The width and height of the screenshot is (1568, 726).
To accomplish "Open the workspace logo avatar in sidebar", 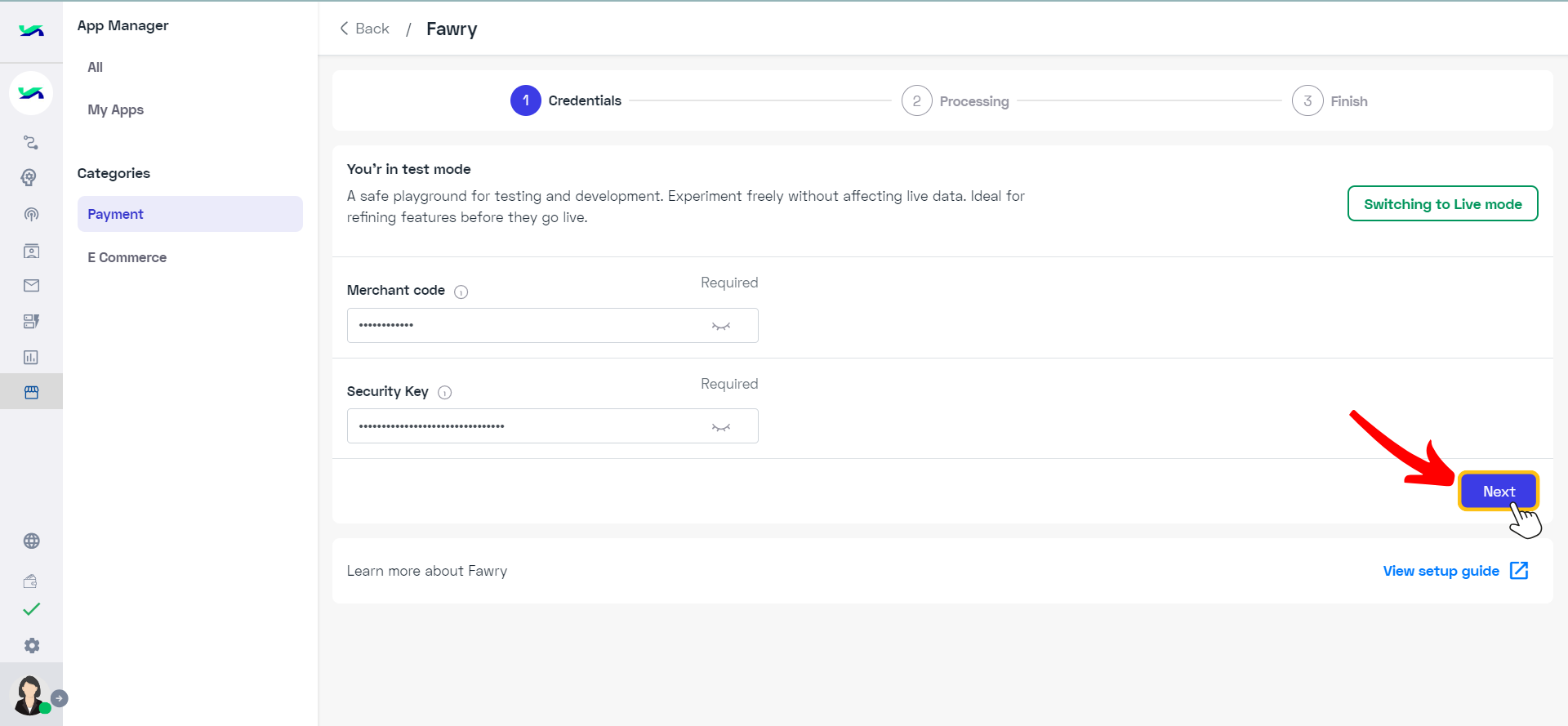I will [x=31, y=93].
